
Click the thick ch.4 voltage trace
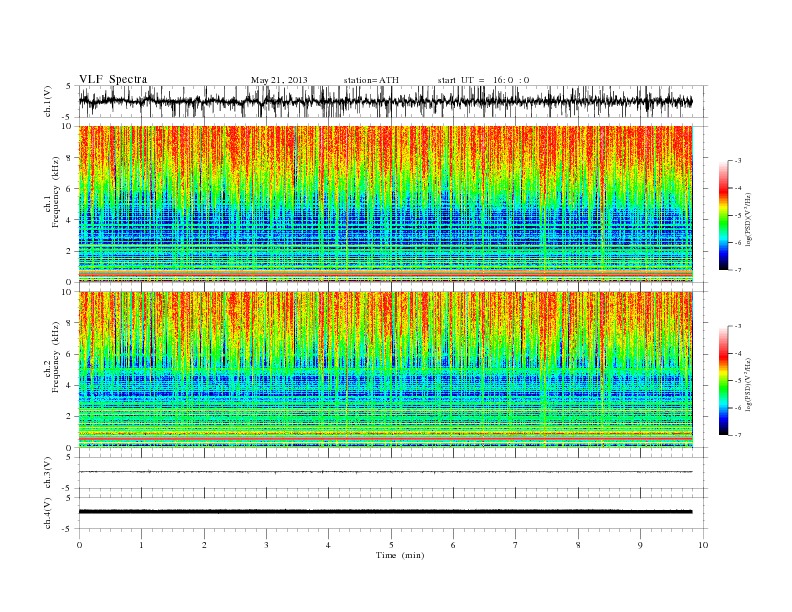click(385, 512)
